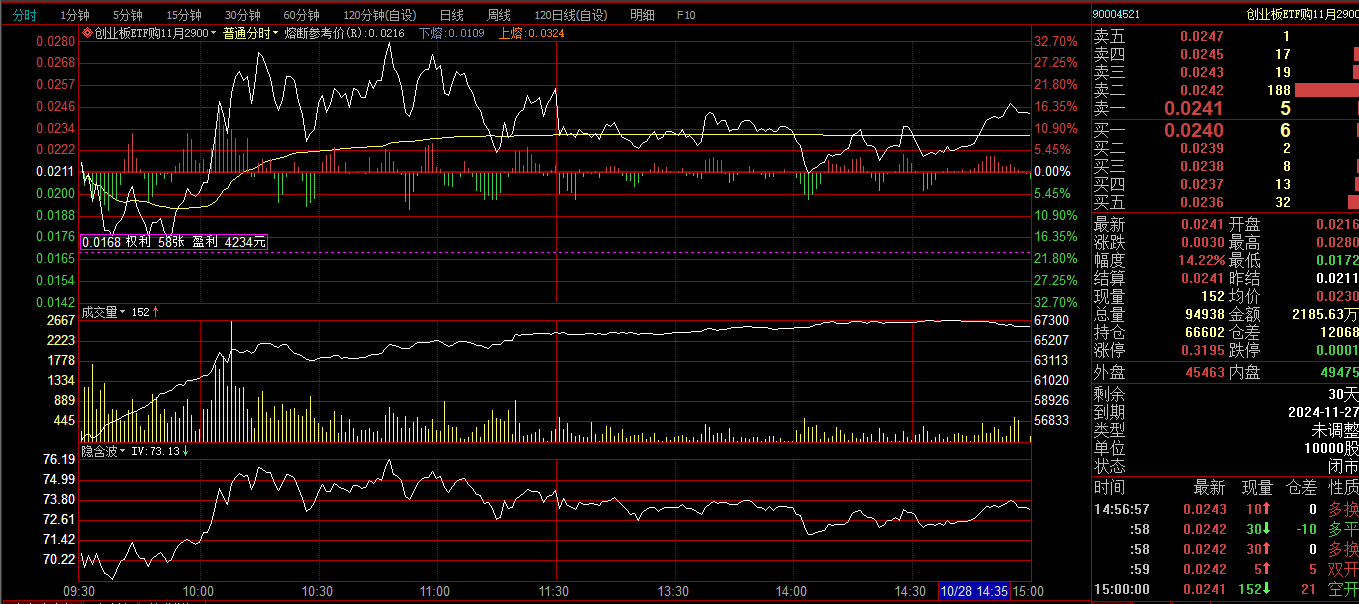Open the 普通分时 chart mode dropdown

pyautogui.click(x=275, y=33)
